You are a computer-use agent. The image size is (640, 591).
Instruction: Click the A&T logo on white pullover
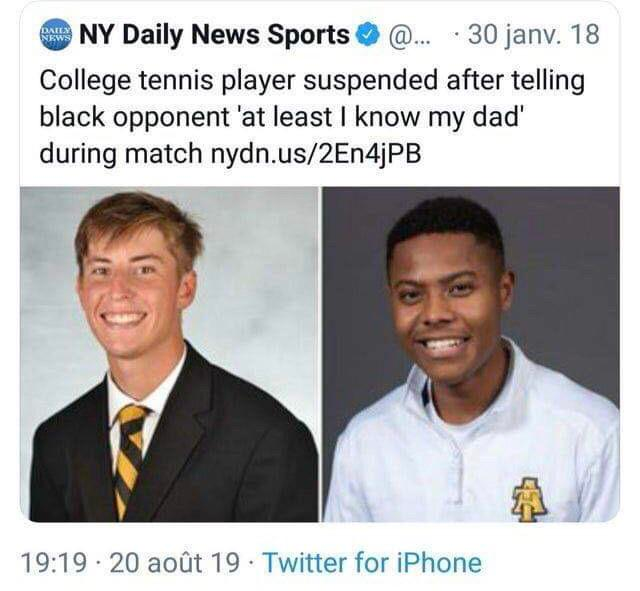coord(528,496)
